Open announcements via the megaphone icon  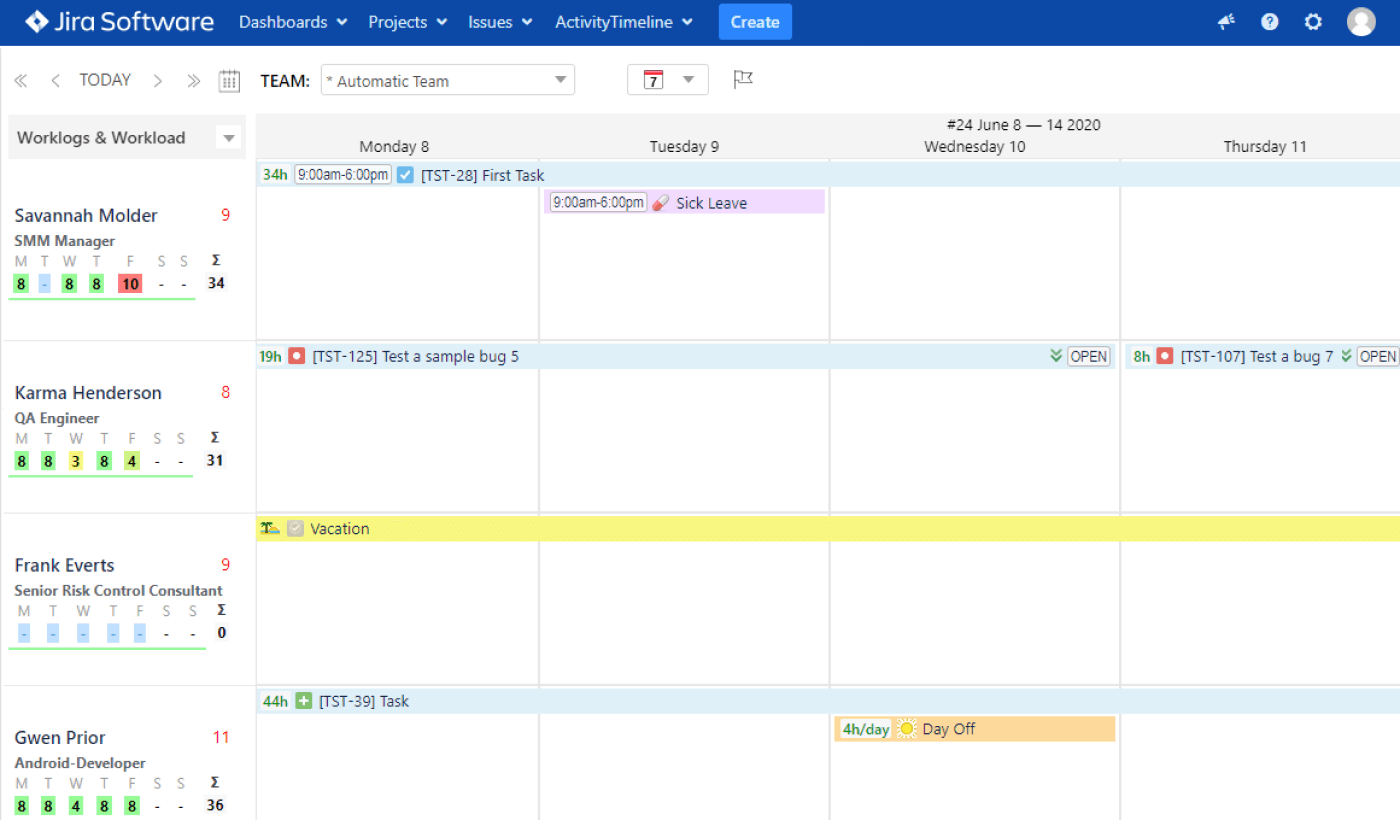1225,21
